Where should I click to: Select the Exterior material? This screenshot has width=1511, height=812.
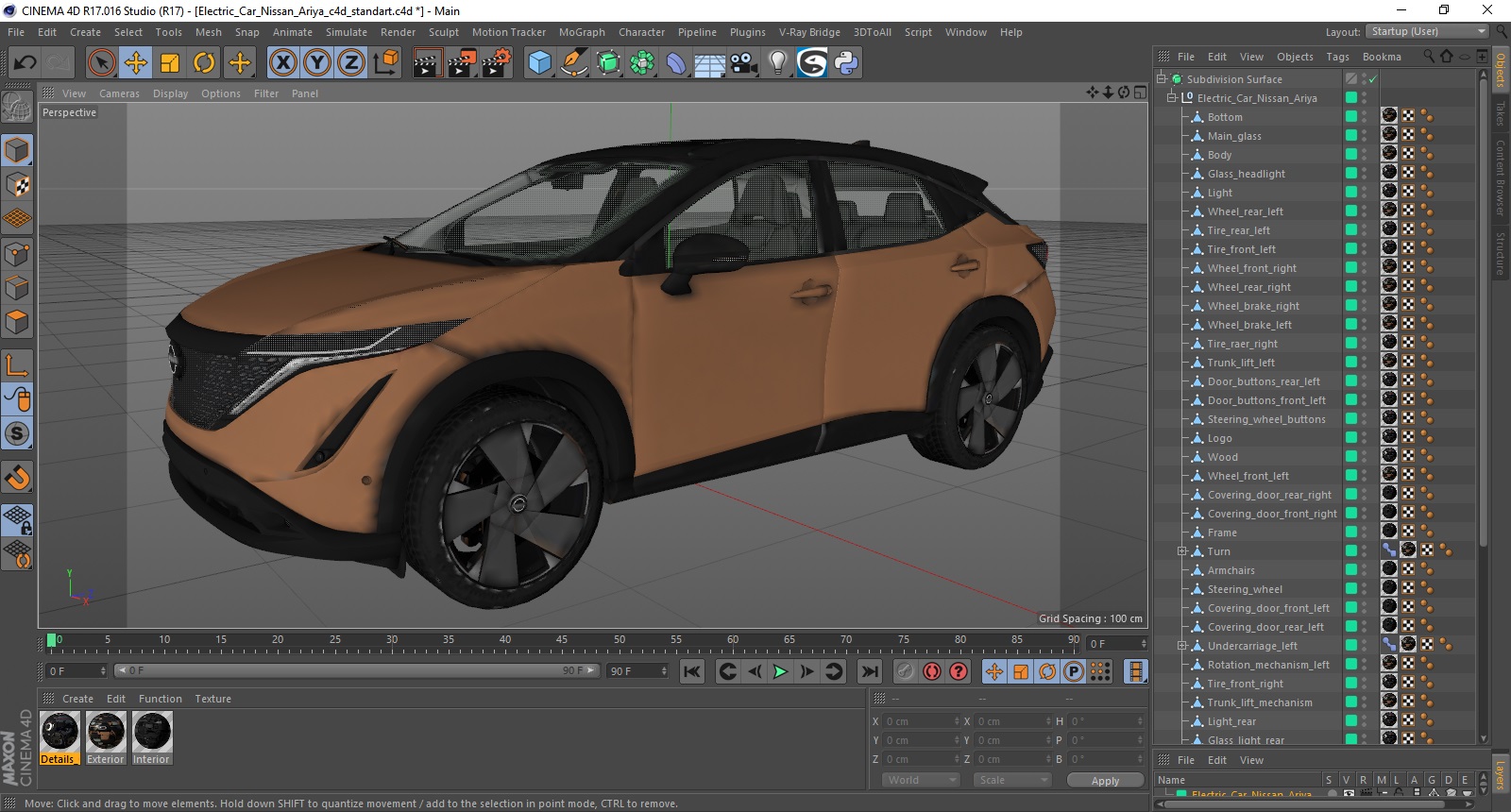(106, 738)
